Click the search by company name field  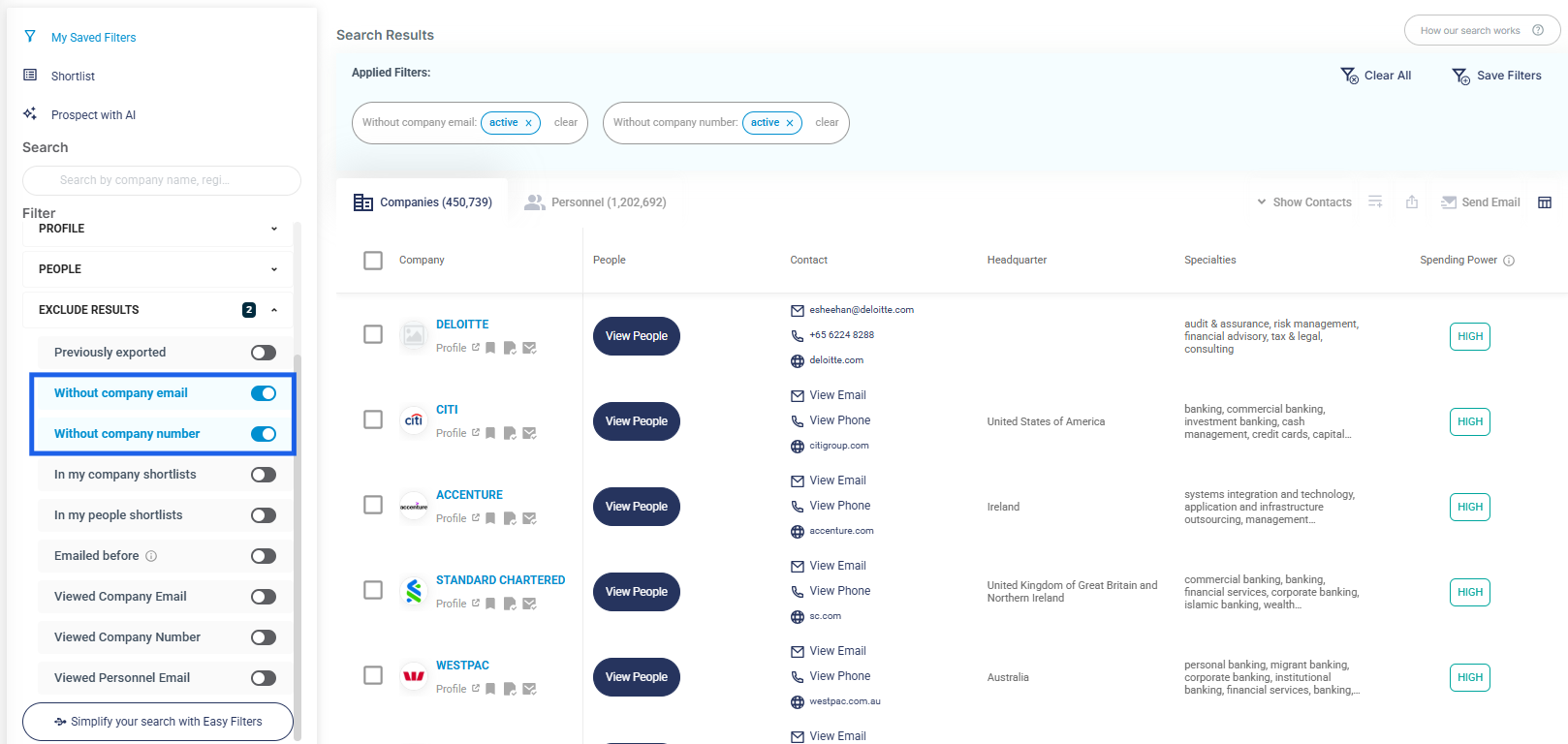pyautogui.click(x=162, y=180)
